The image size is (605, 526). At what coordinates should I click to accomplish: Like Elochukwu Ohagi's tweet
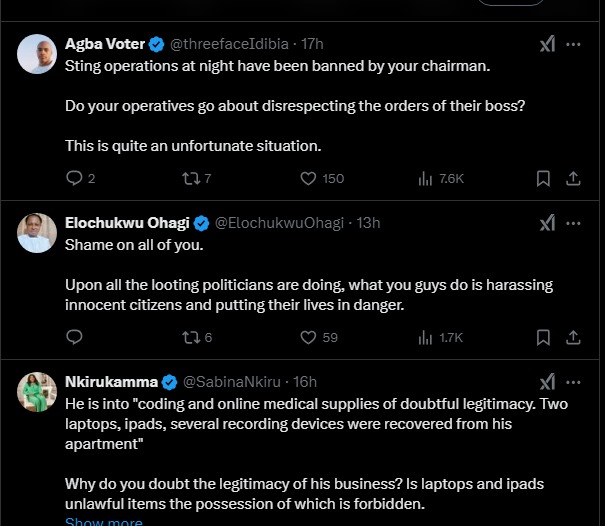click(309, 337)
